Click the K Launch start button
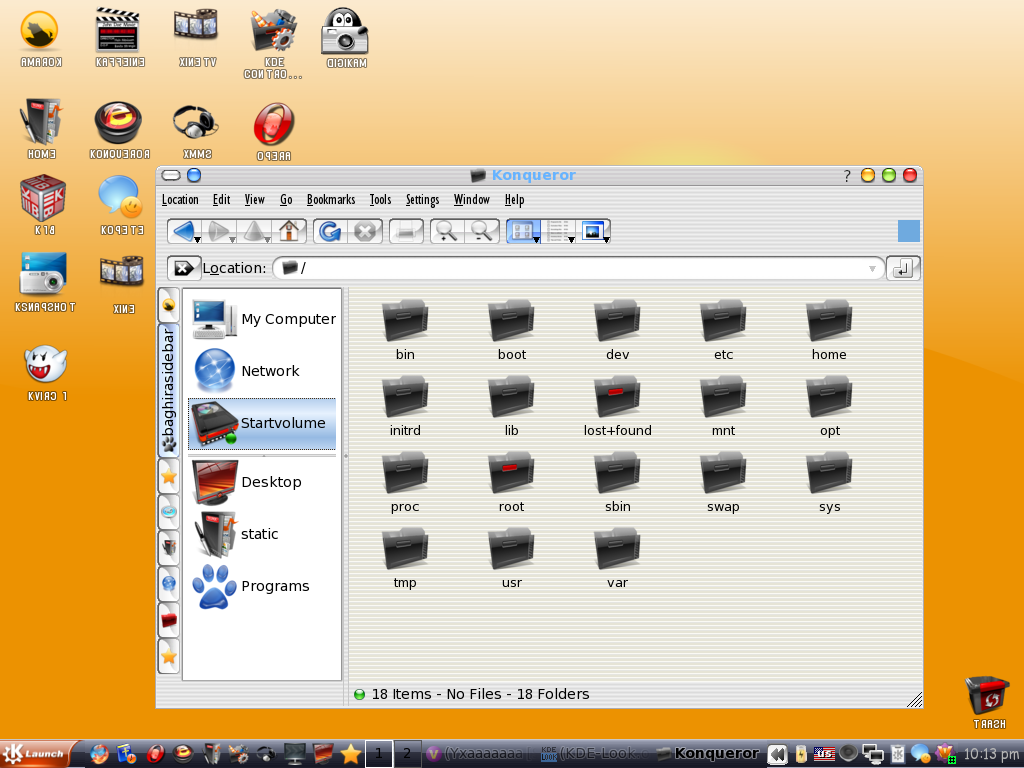 pyautogui.click(x=40, y=754)
